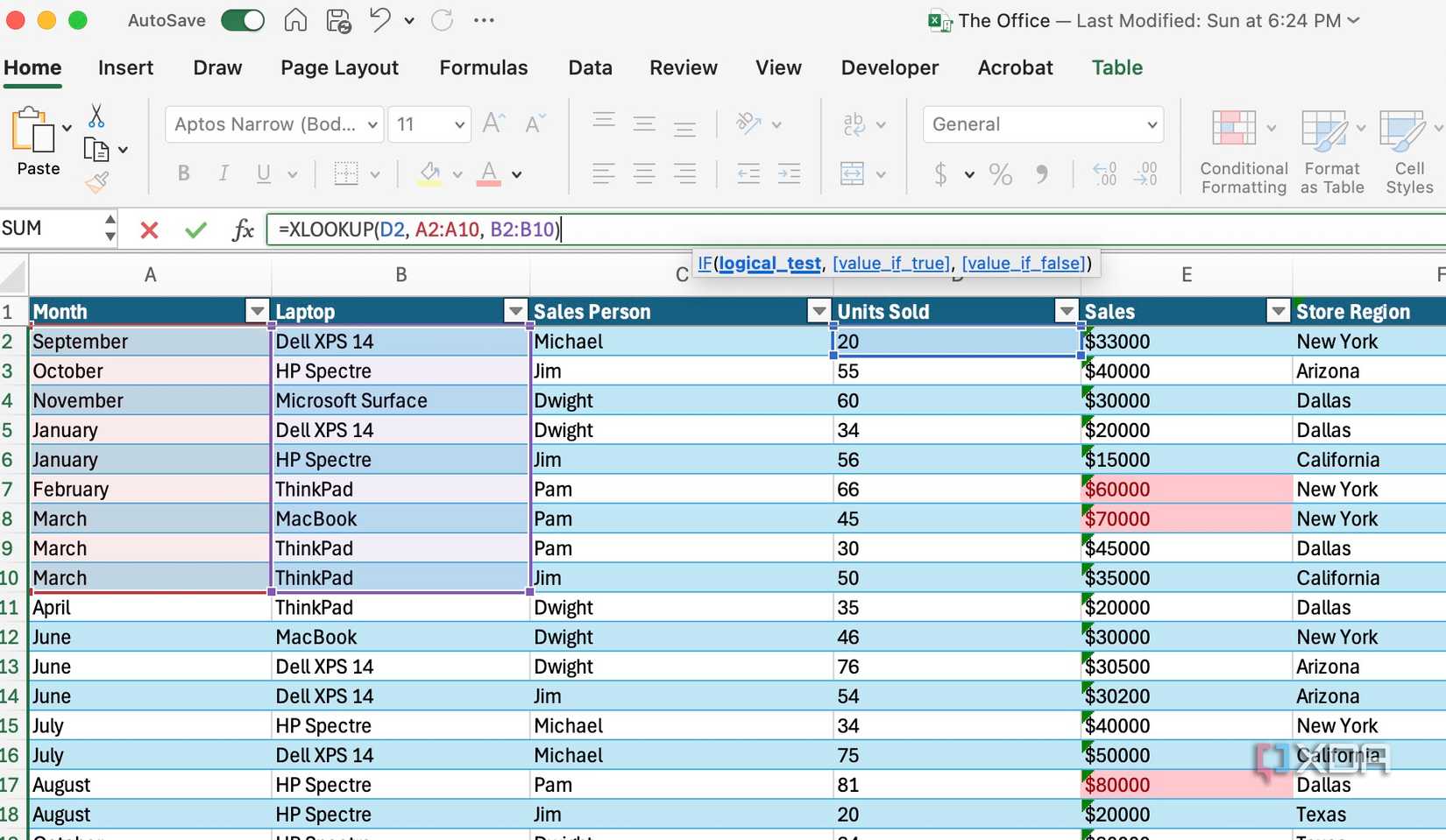Viewport: 1446px width, 840px height.
Task: Toggle italic formatting
Action: coord(223,173)
